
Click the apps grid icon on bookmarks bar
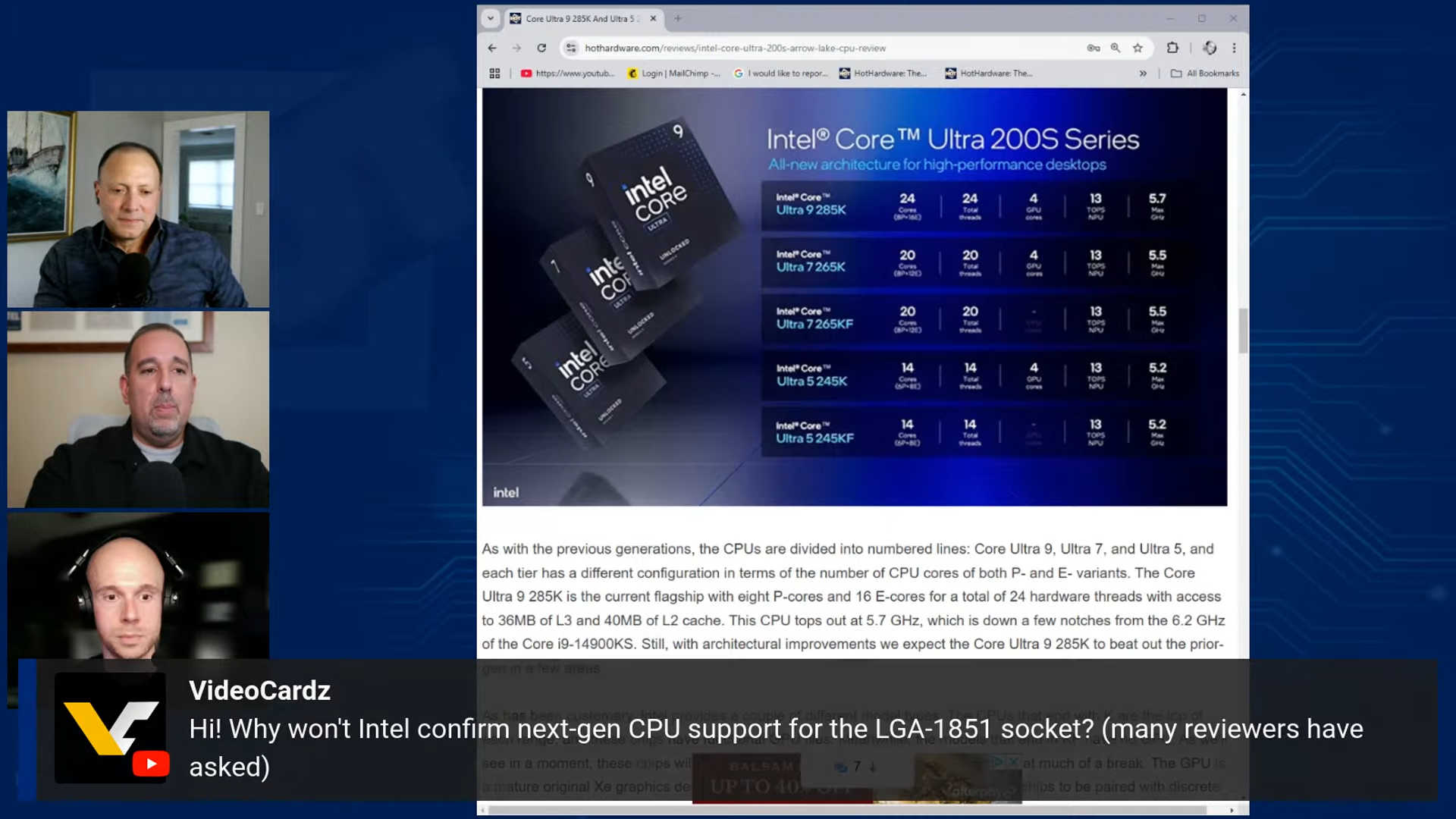(x=496, y=73)
